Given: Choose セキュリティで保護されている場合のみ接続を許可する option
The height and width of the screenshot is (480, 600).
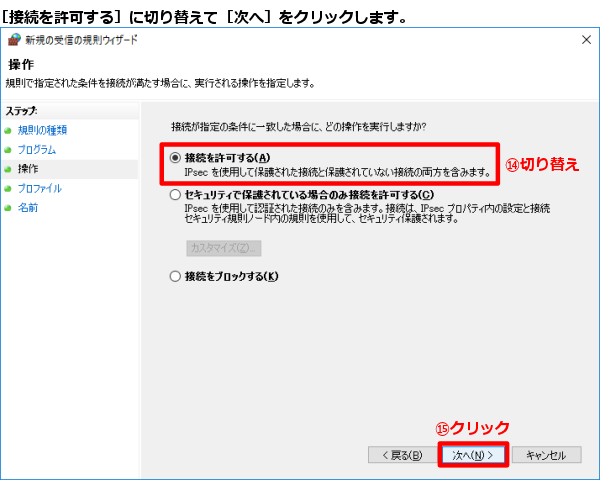Looking at the screenshot, I should coord(176,195).
